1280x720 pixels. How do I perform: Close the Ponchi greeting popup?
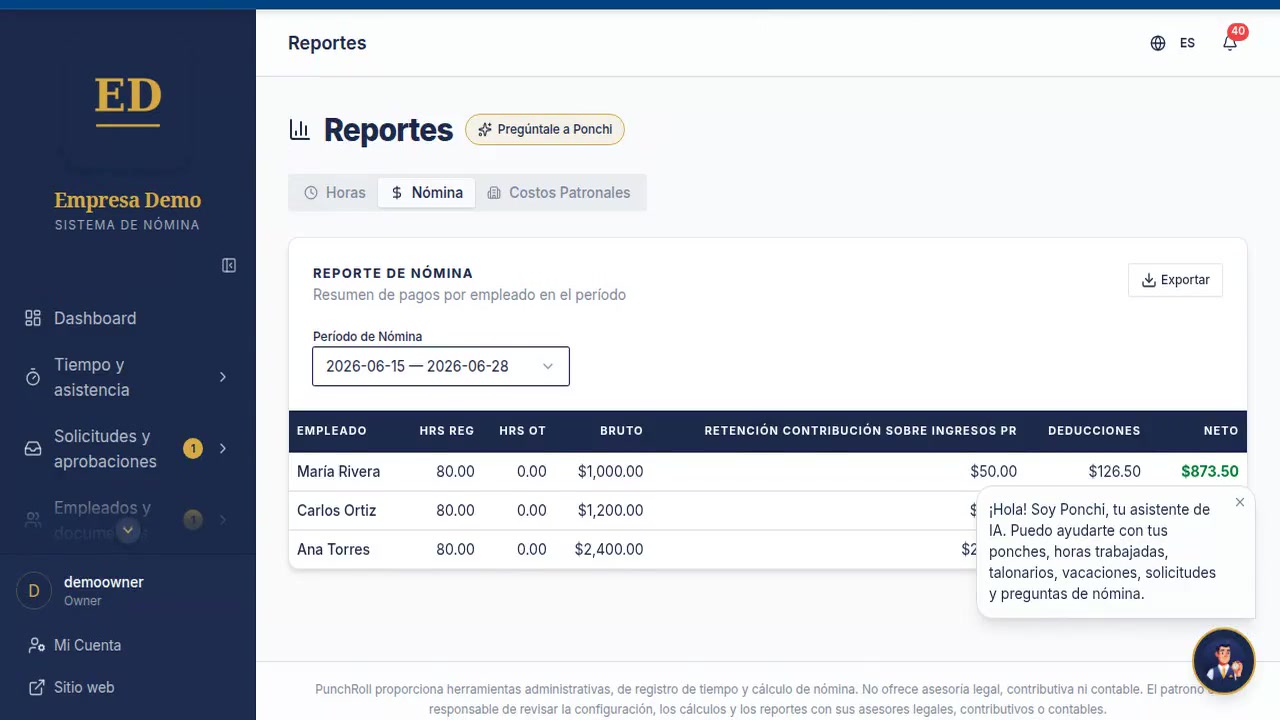coord(1240,502)
